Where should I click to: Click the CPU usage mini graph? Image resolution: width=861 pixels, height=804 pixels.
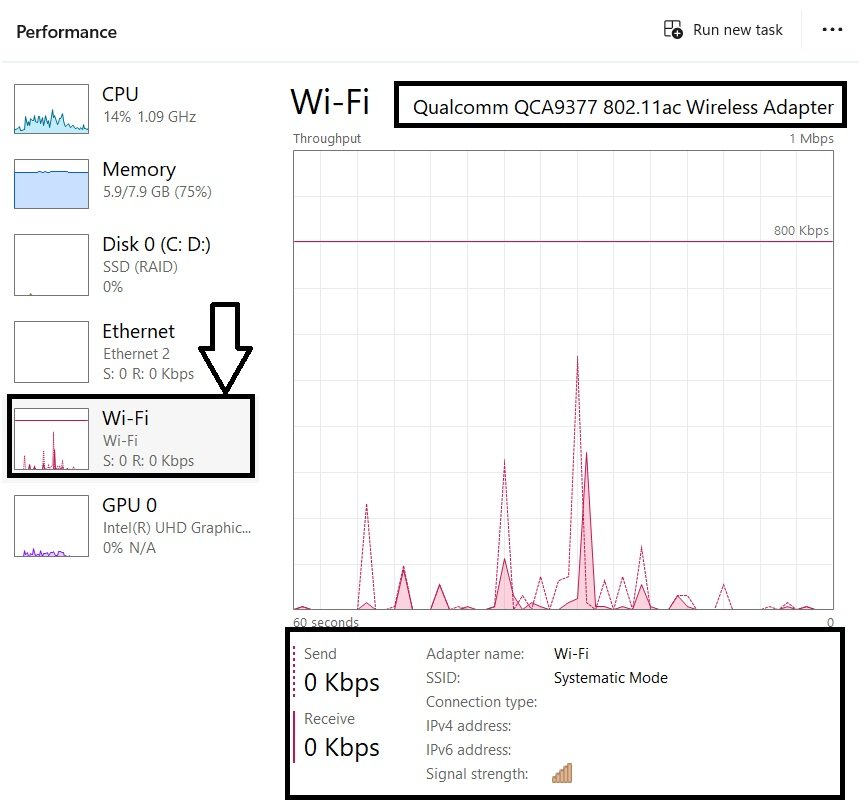51,108
